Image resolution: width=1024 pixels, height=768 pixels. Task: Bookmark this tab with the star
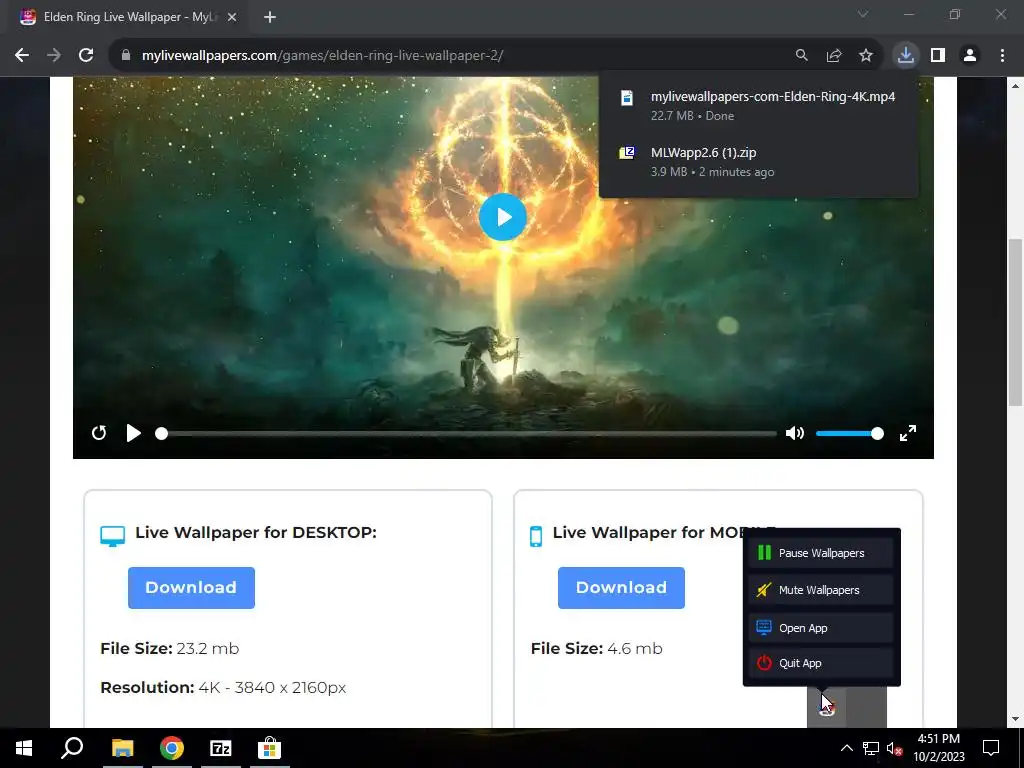866,56
